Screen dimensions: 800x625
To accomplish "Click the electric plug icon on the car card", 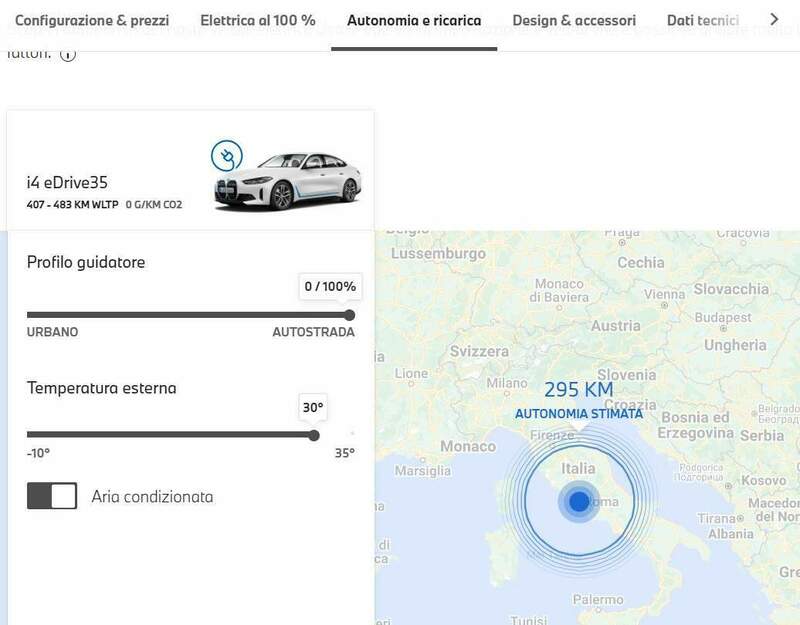I will tap(227, 156).
